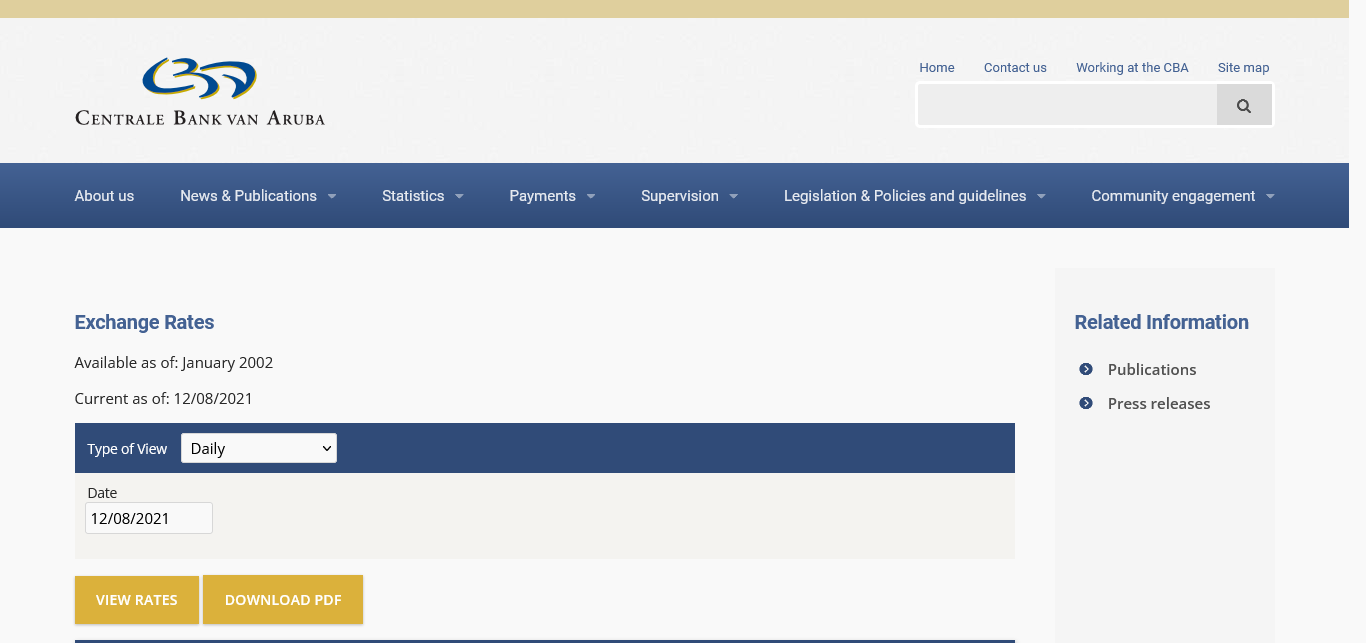The image size is (1366, 643).
Task: Click the Download PDF button
Action: click(x=283, y=600)
